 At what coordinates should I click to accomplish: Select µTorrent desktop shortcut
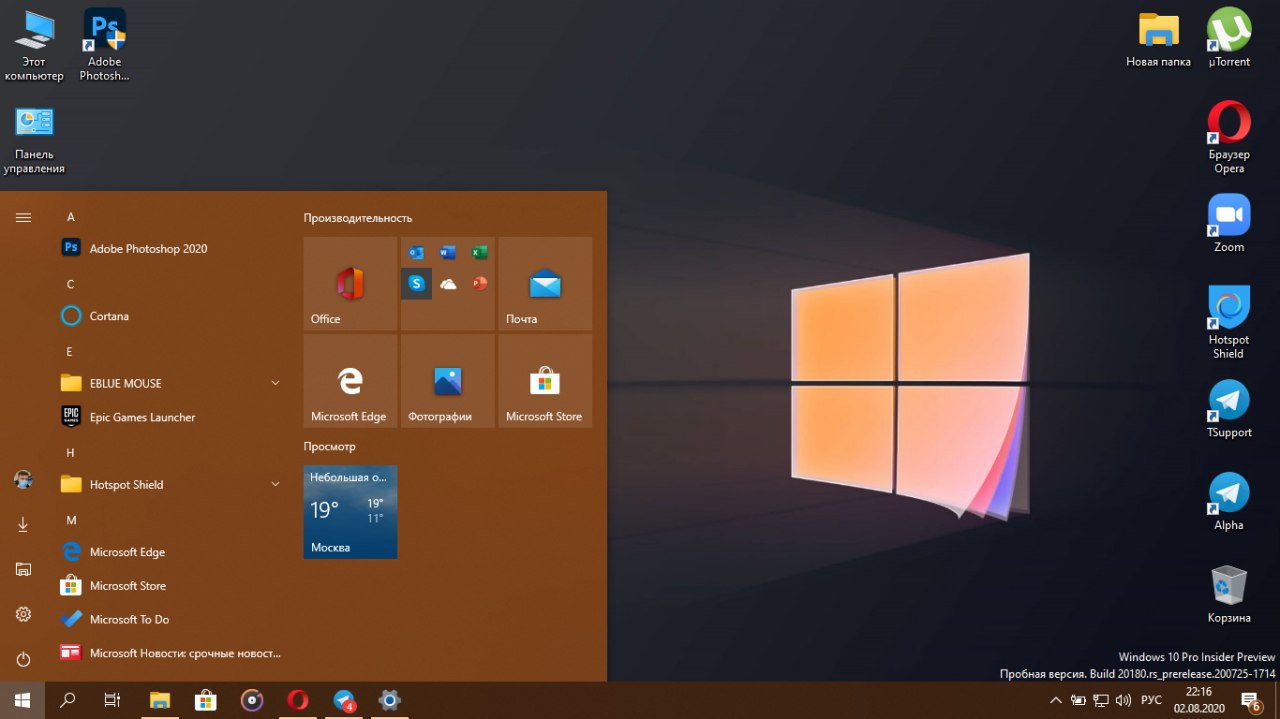click(x=1229, y=38)
